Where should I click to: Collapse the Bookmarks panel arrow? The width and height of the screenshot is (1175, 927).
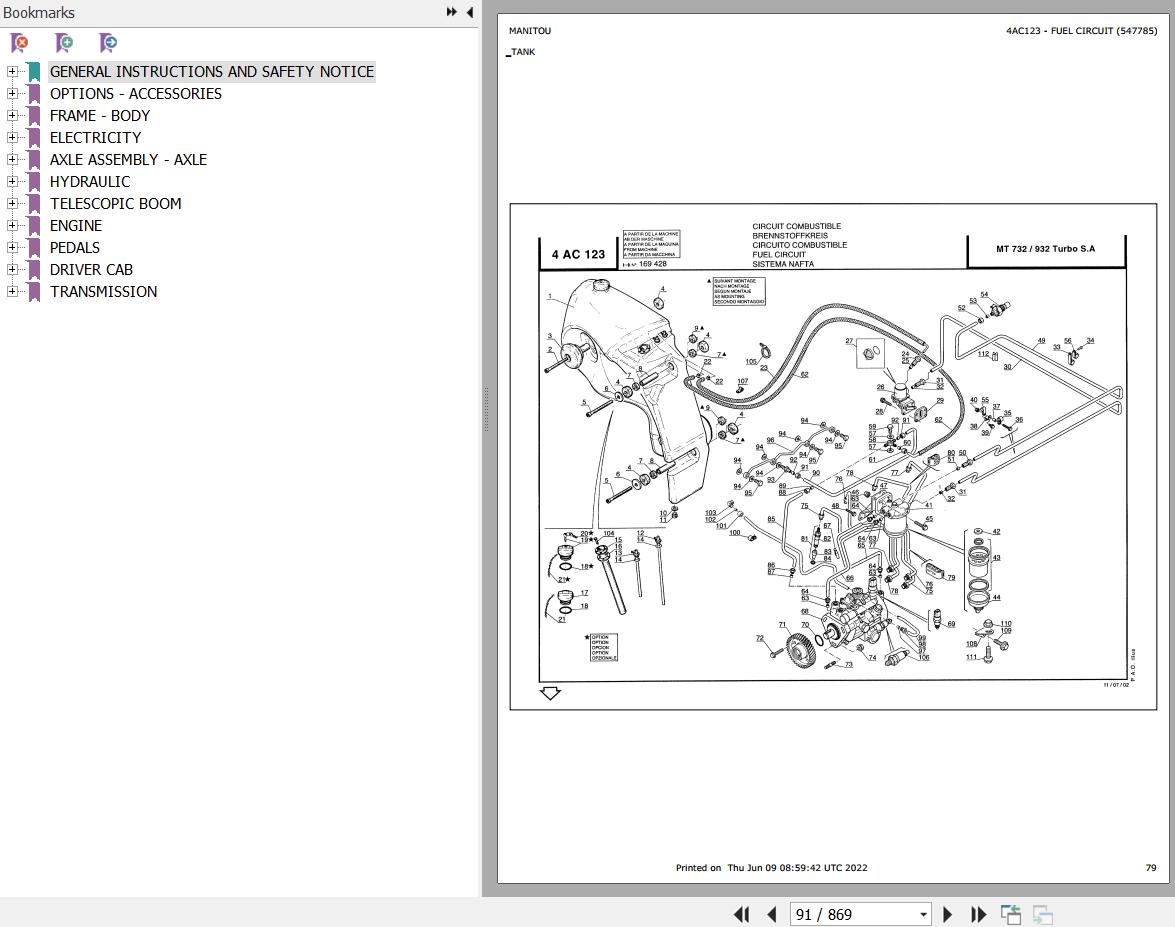pyautogui.click(x=470, y=12)
